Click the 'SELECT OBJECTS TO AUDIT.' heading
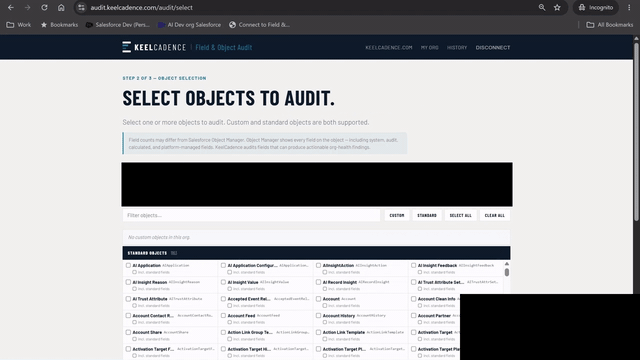This screenshot has width=640, height=360. 229,98
